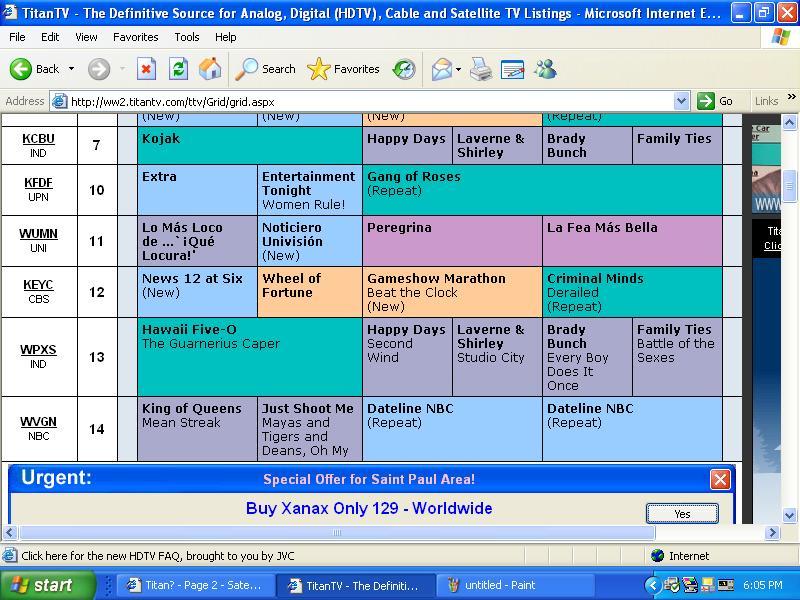Click the green Go arrow button
Screen dimensions: 800x600
[706, 101]
